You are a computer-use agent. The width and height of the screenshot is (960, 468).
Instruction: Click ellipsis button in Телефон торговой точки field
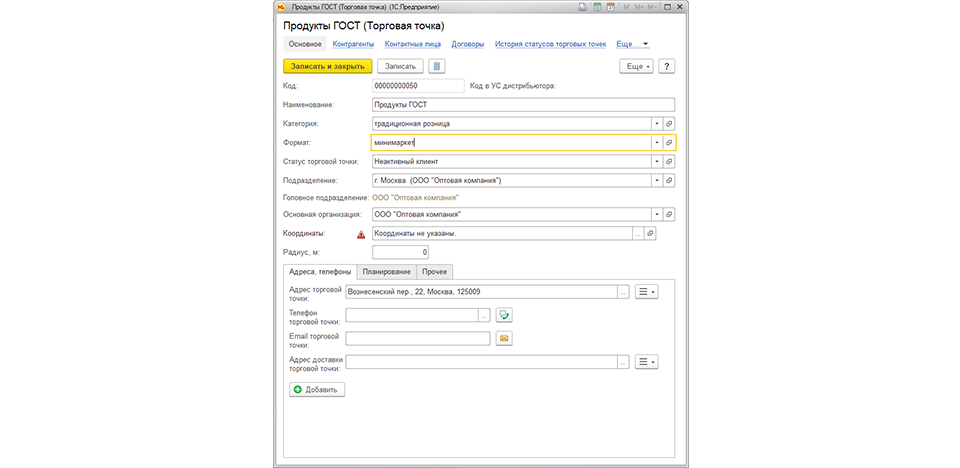484,315
